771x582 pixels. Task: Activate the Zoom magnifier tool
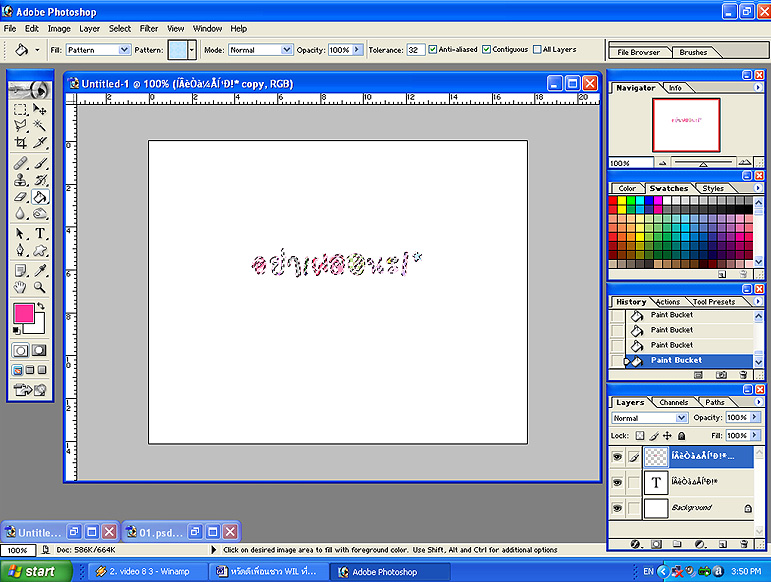tap(40, 287)
